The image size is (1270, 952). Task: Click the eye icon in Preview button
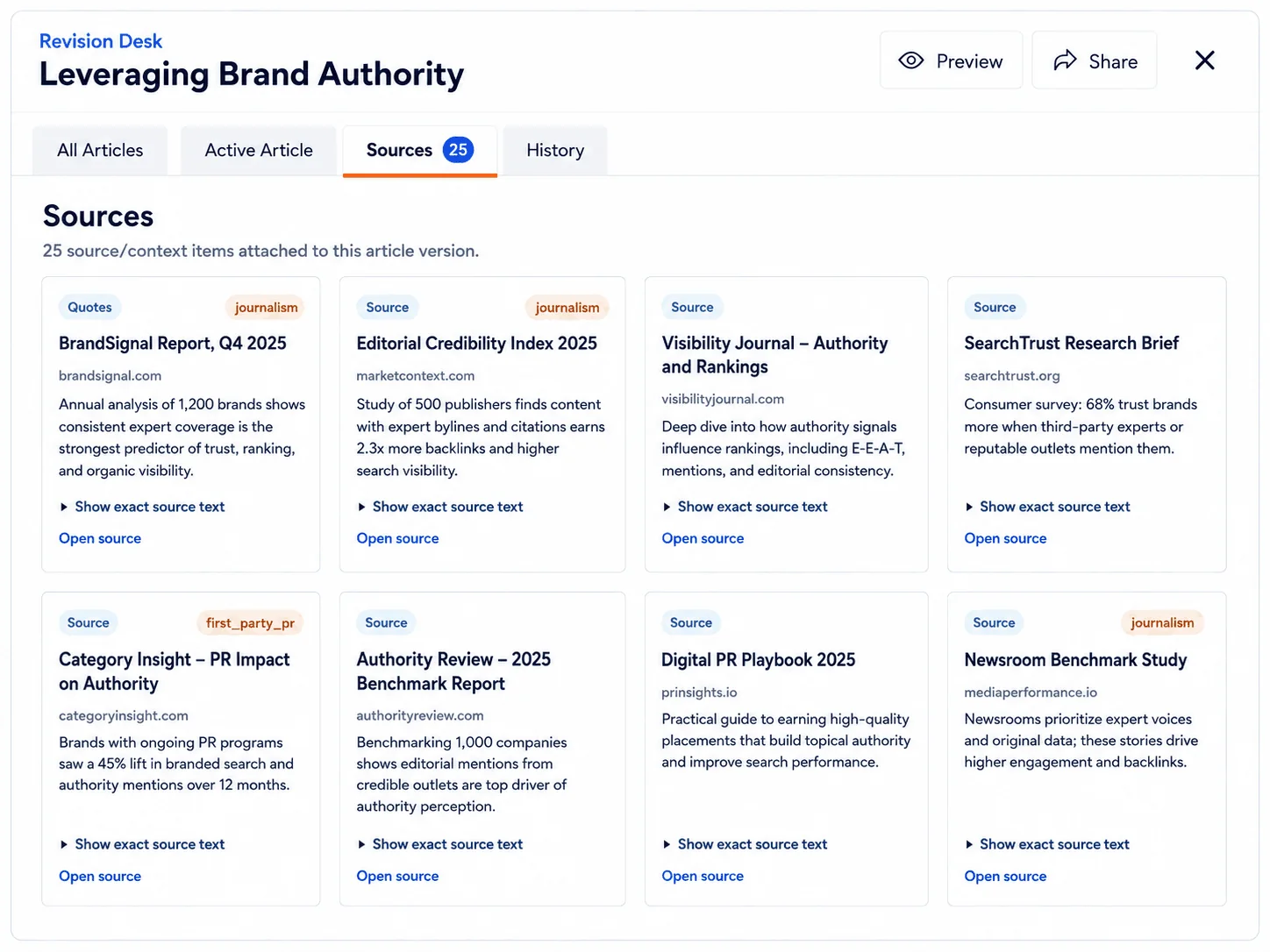(911, 60)
